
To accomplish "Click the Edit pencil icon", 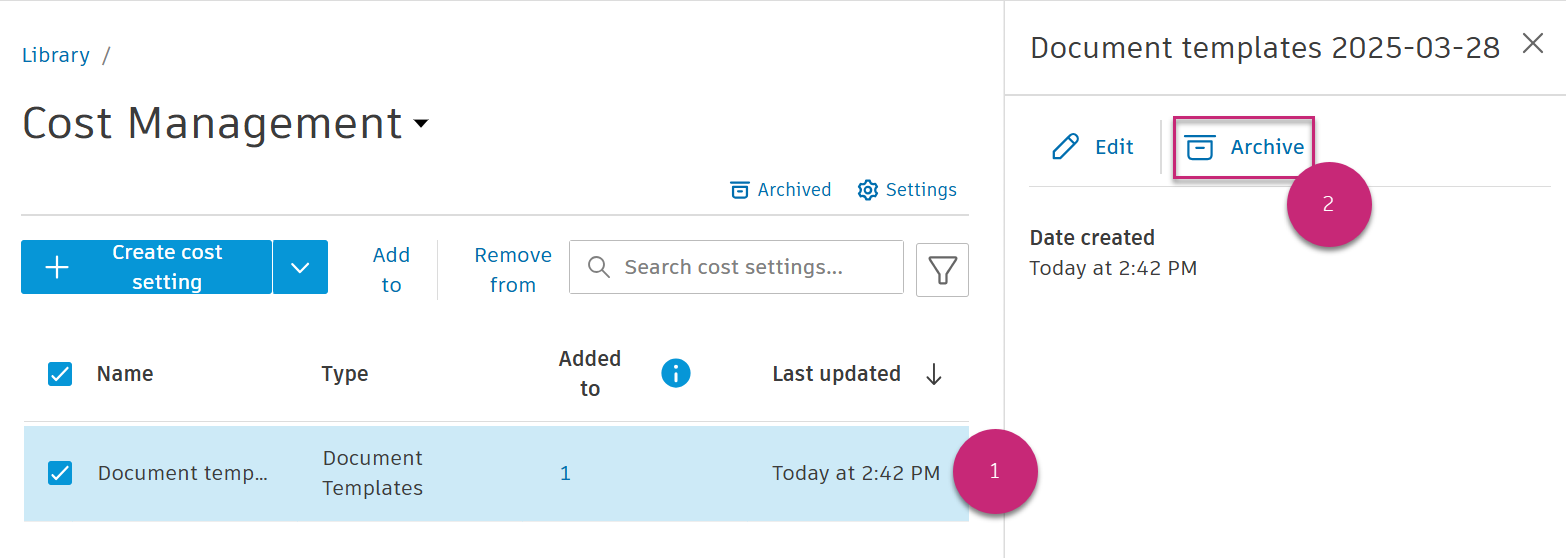I will pyautogui.click(x=1066, y=147).
